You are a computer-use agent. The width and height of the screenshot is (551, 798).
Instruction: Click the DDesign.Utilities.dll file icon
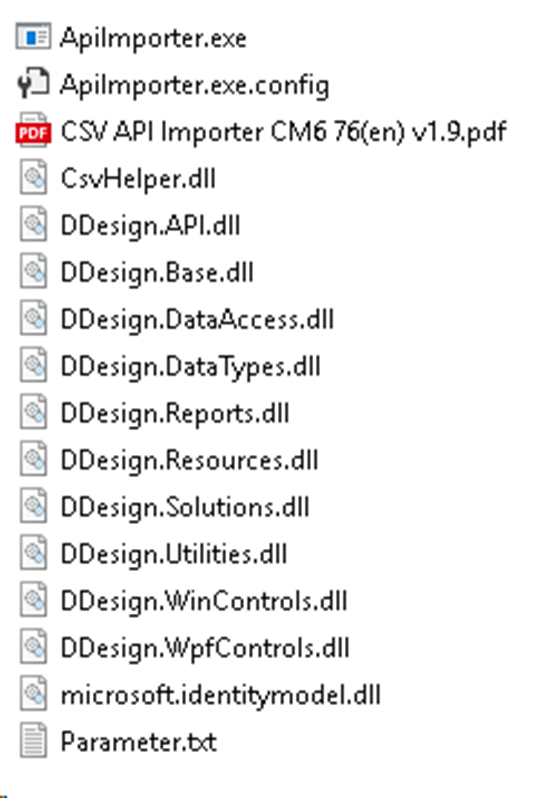coord(34,553)
